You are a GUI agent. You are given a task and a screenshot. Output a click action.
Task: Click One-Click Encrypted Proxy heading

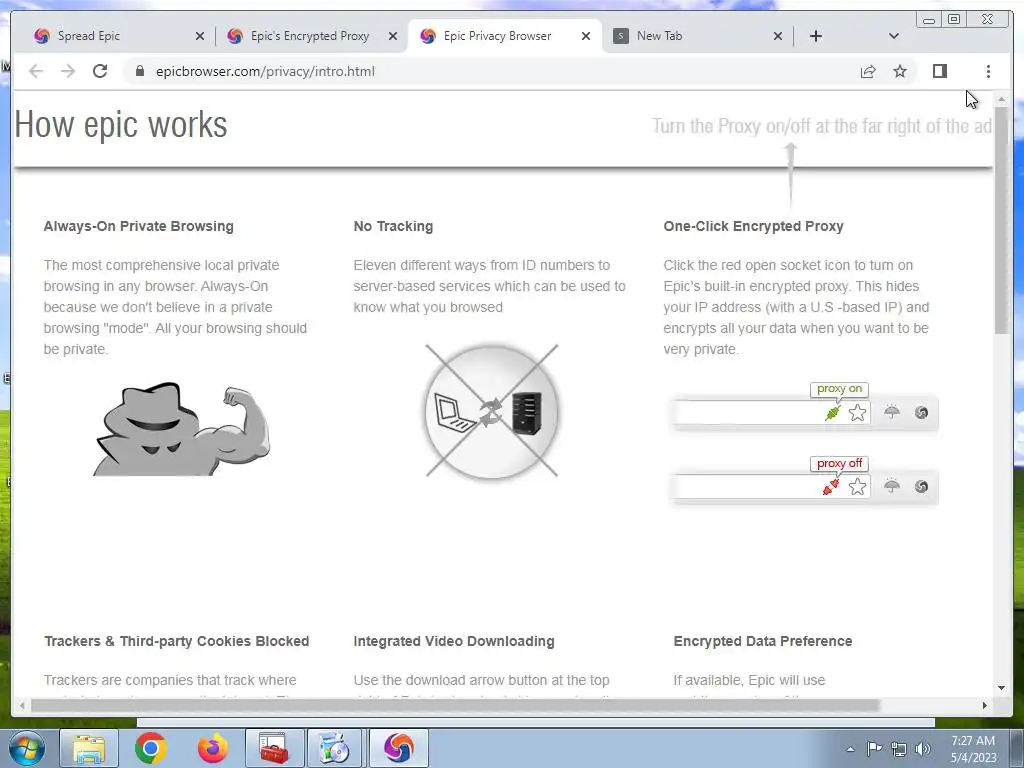[754, 226]
